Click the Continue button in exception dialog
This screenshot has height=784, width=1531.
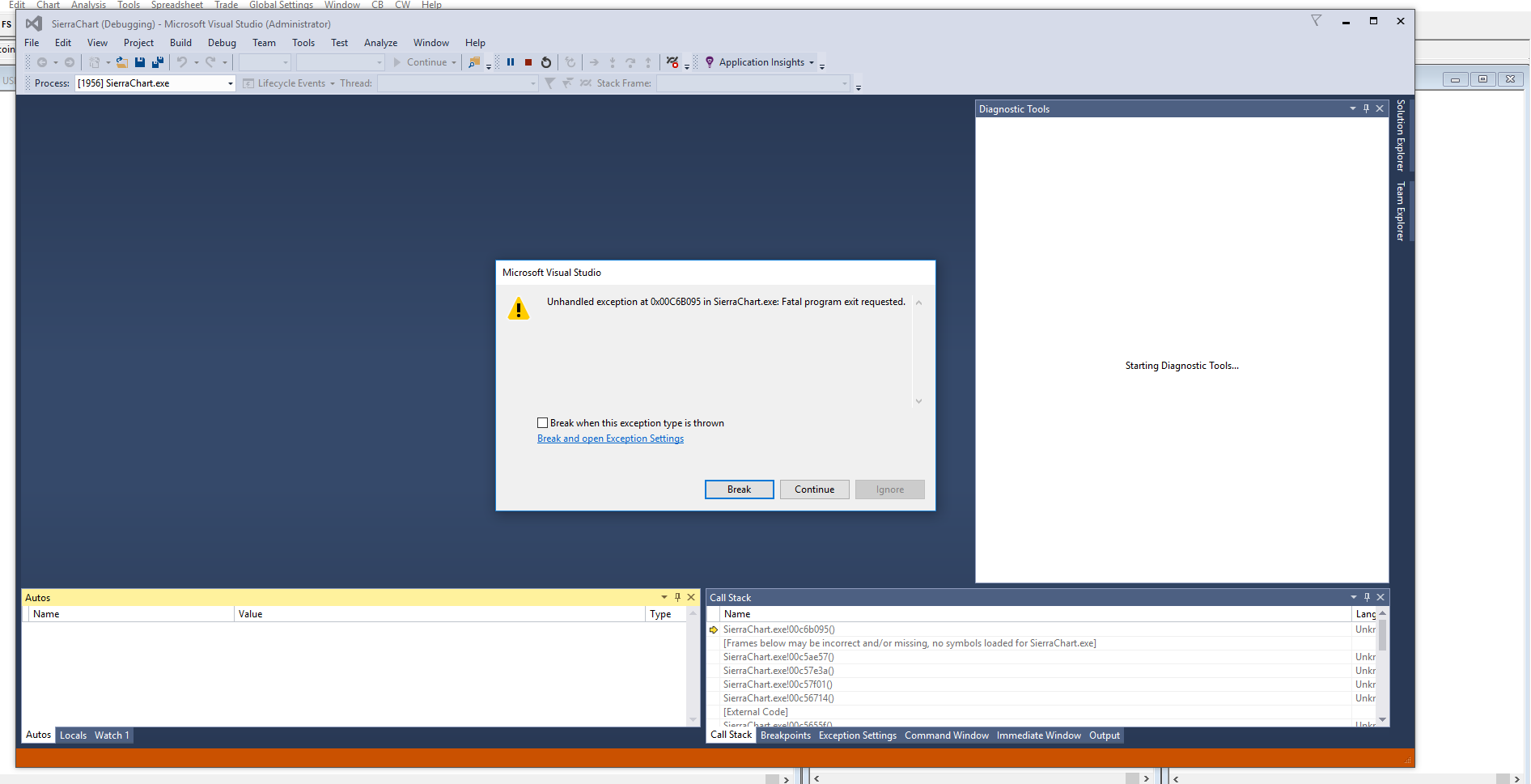point(815,489)
